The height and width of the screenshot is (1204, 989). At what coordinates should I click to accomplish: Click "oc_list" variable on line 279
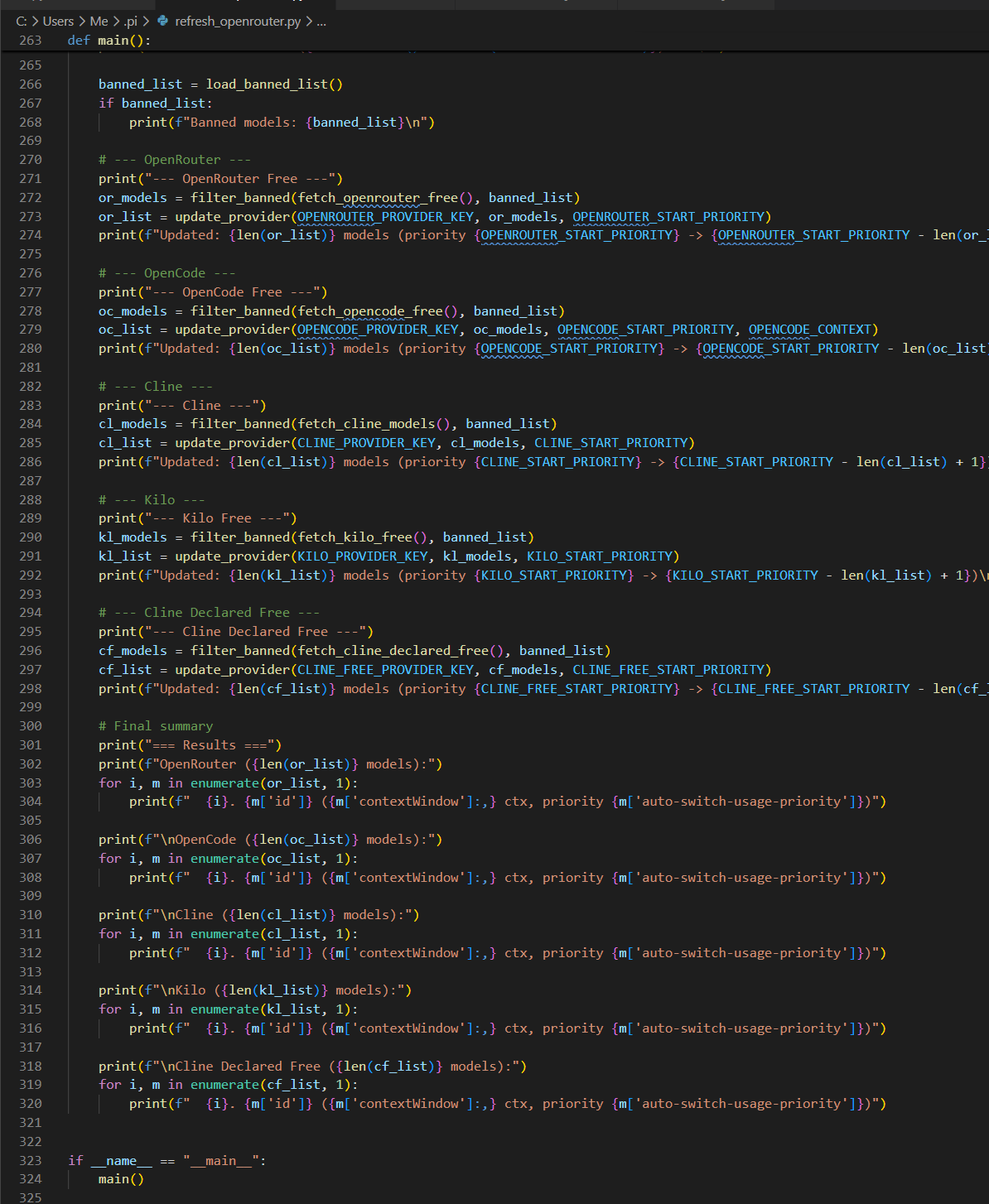click(x=125, y=330)
